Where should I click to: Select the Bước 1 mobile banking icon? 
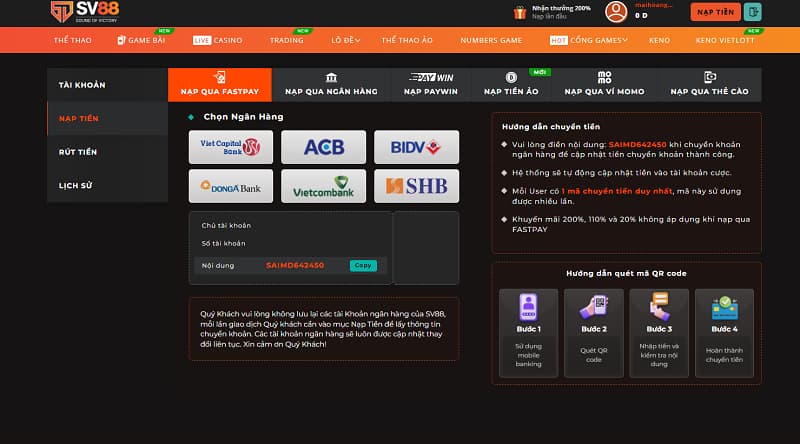click(x=527, y=307)
